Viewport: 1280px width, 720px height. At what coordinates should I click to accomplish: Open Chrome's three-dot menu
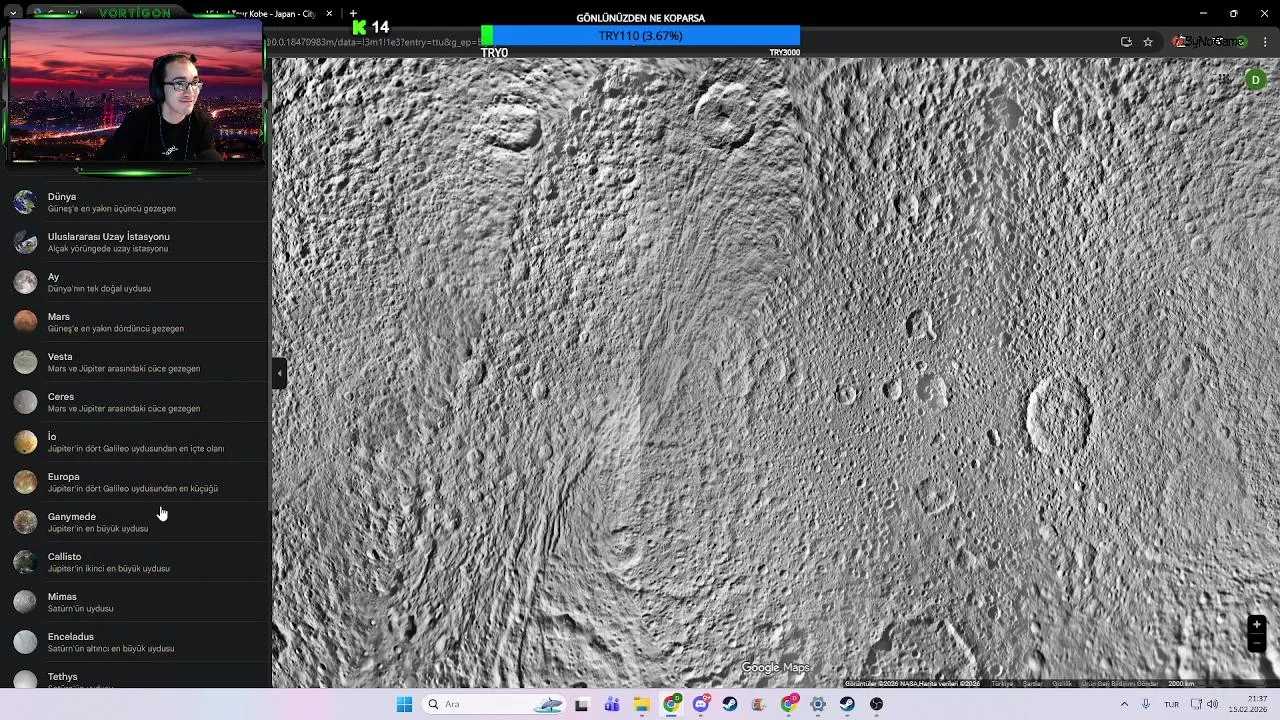coord(1266,42)
